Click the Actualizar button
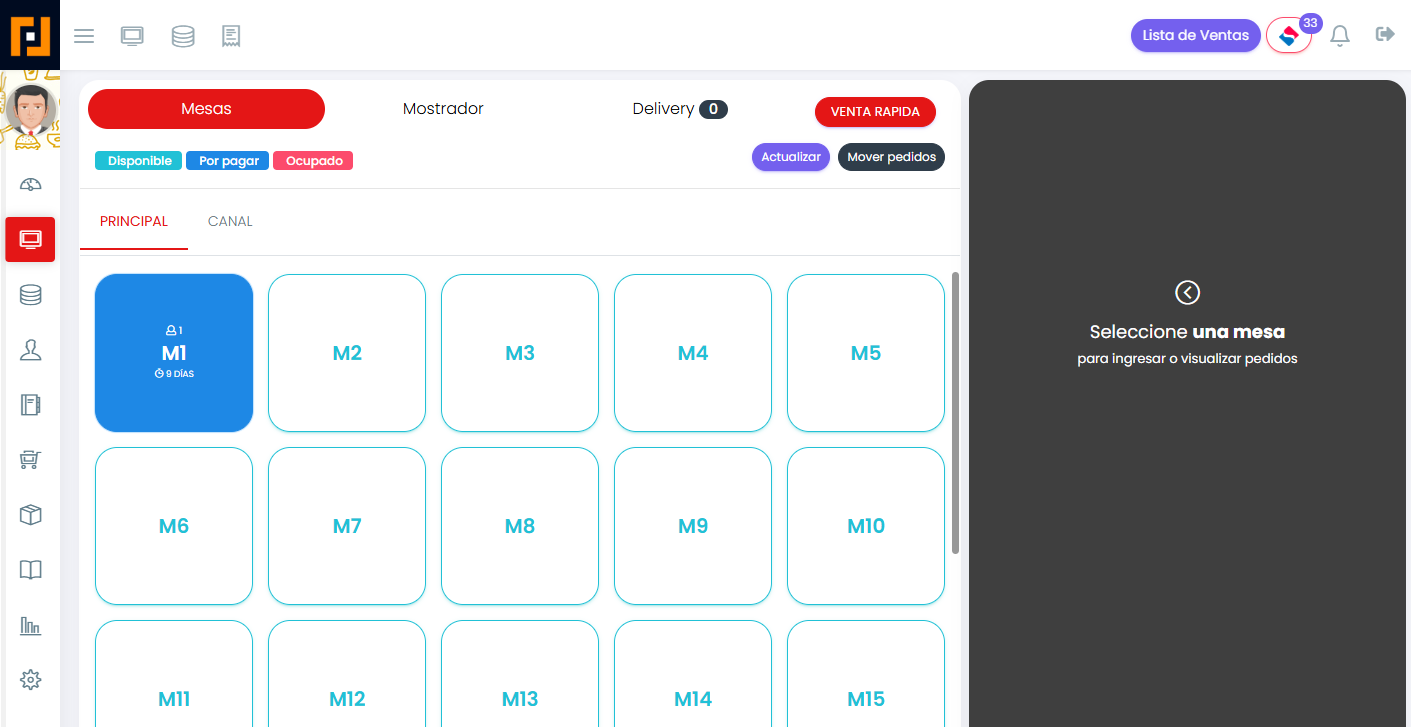This screenshot has height=727, width=1411. [791, 157]
